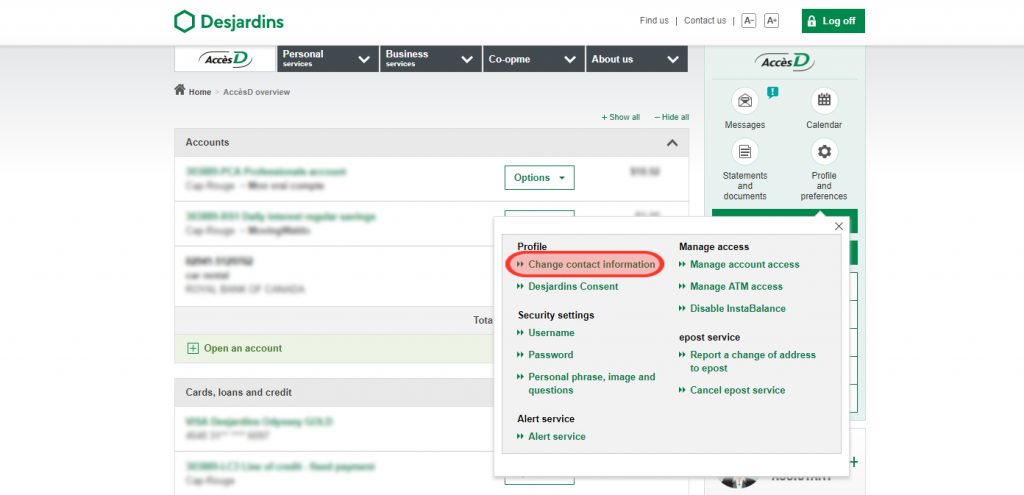Click Show all link
The width and height of the screenshot is (1024, 495).
[x=620, y=118]
